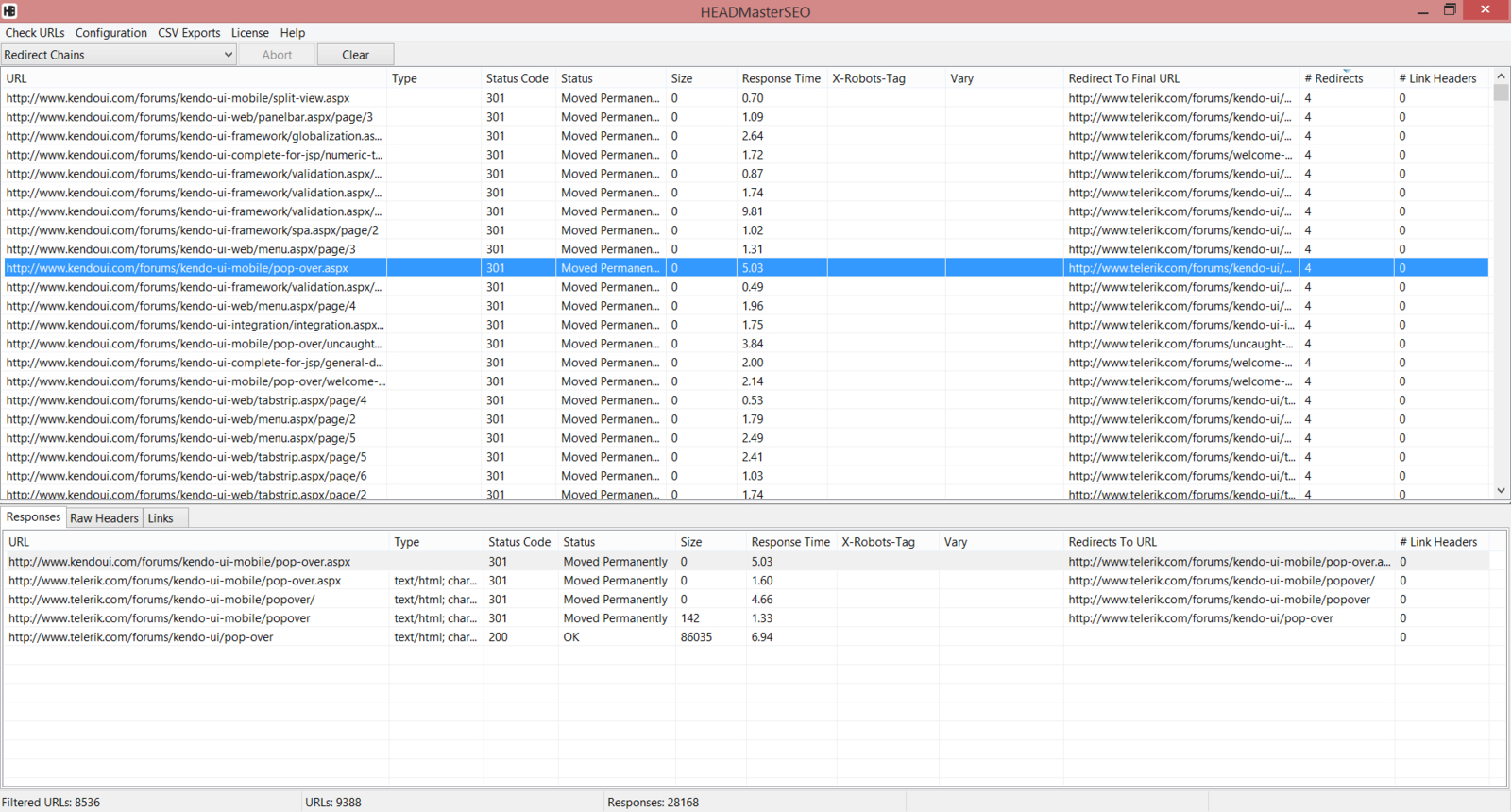Click the HEADMasterSEO app icon in title bar
Image resolution: width=1511 pixels, height=812 pixels.
tap(9, 10)
